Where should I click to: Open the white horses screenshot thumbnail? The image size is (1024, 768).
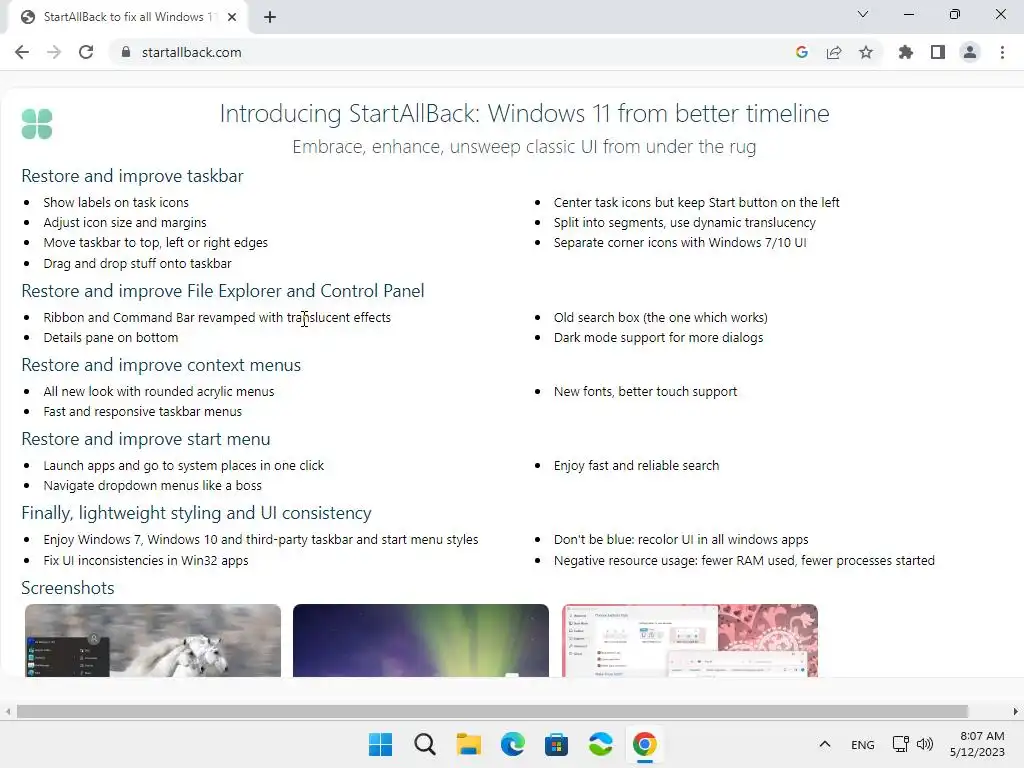click(x=153, y=640)
